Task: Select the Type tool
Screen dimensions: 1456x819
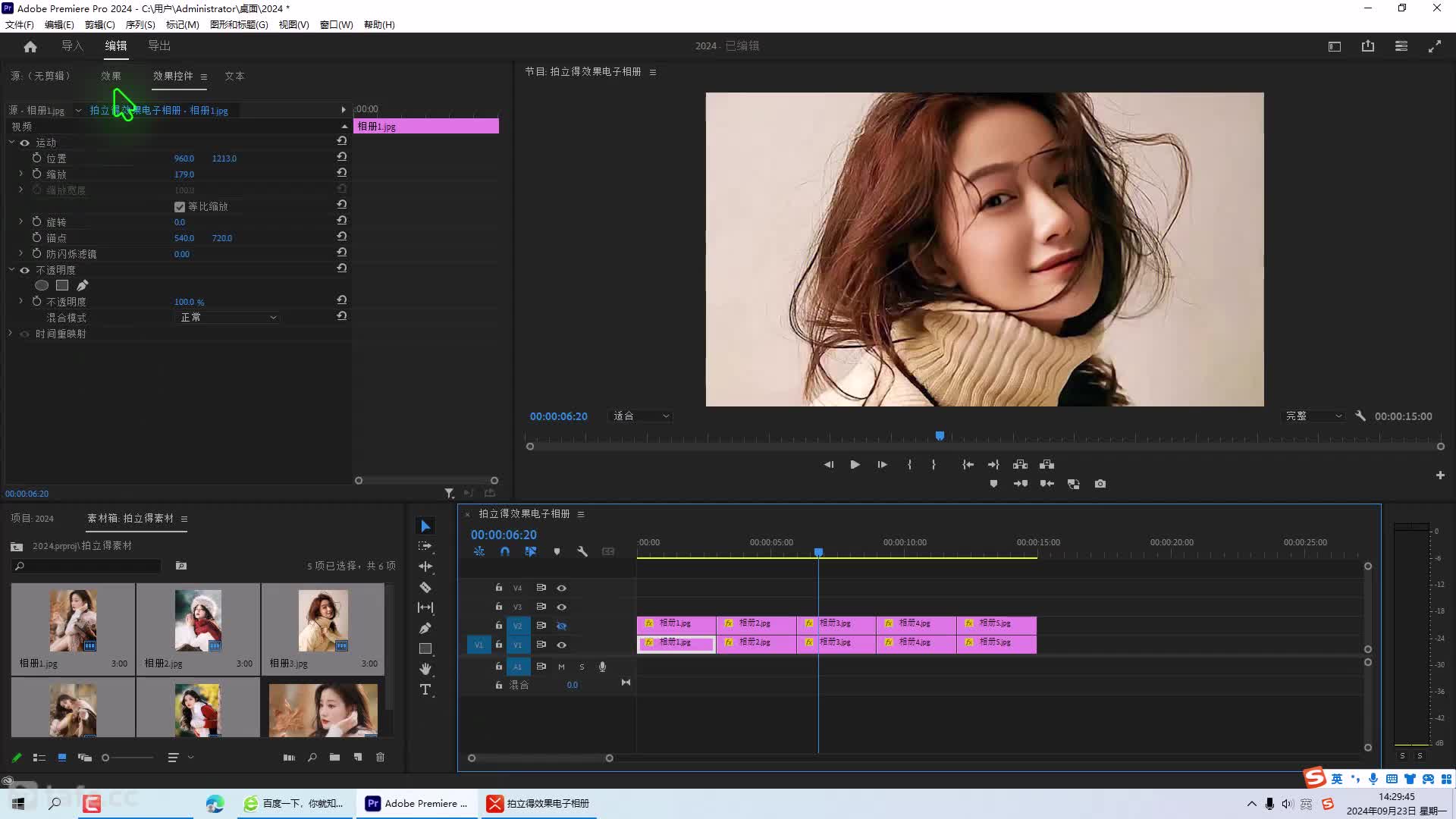Action: (425, 689)
